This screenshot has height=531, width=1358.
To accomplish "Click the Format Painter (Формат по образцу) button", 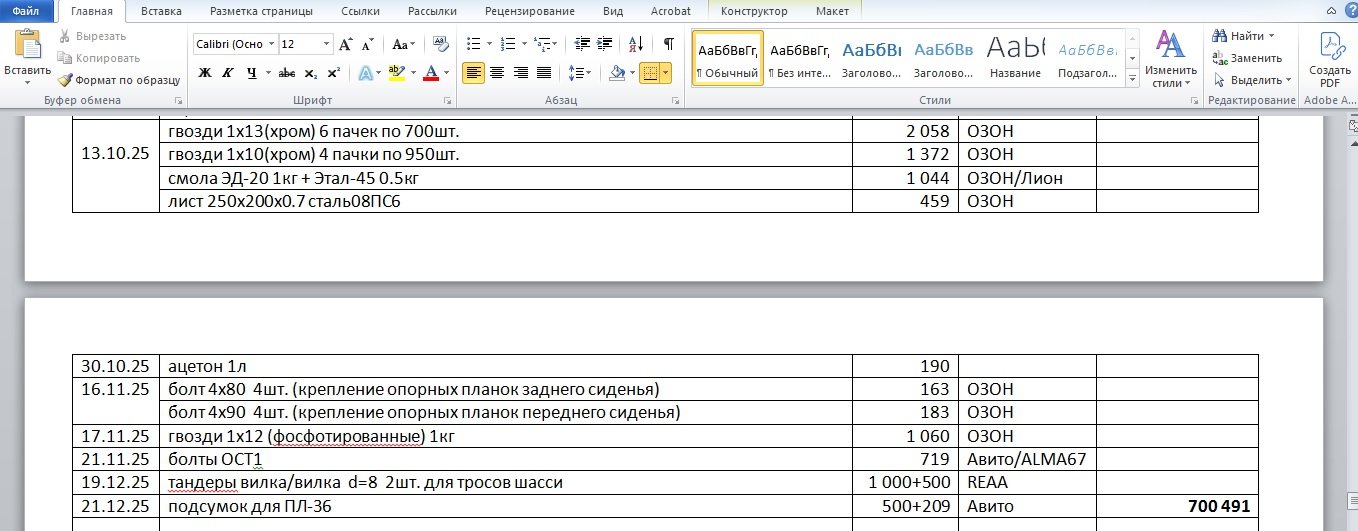I will (x=119, y=79).
